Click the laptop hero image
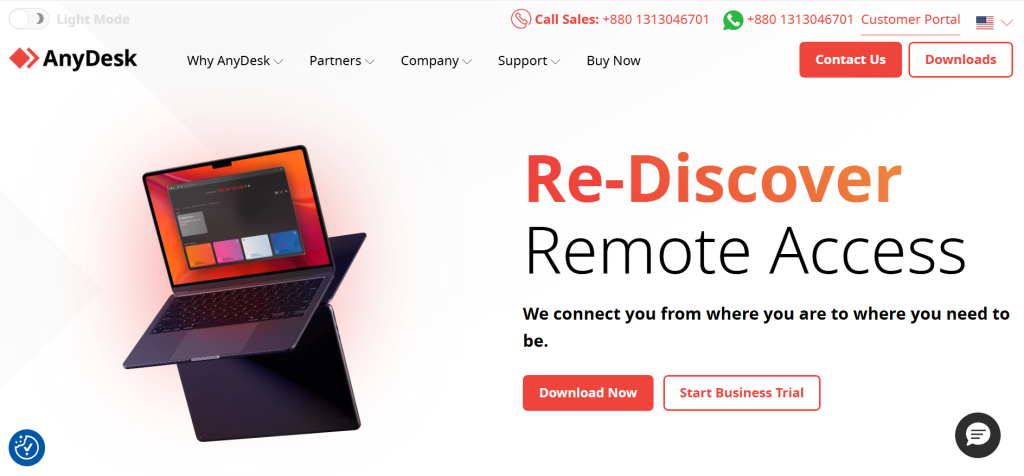Image resolution: width=1024 pixels, height=476 pixels. click(x=245, y=294)
